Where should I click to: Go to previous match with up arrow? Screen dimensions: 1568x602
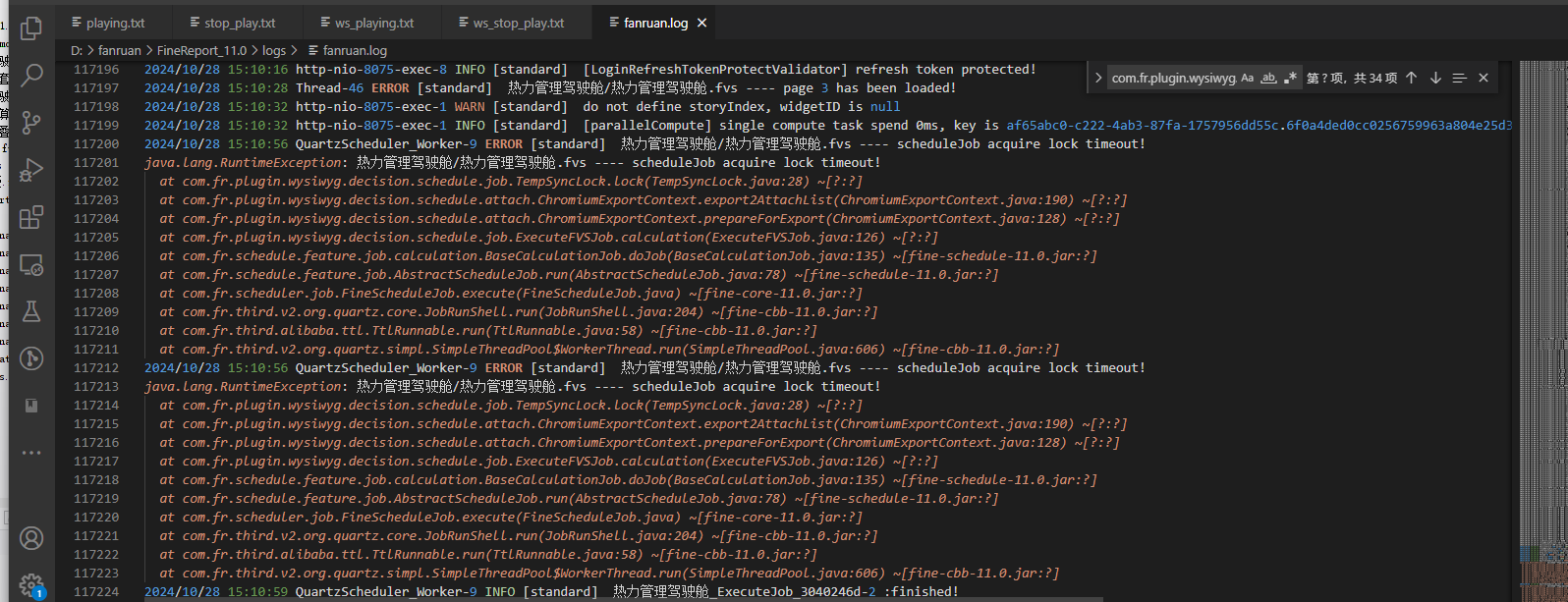tap(1411, 78)
